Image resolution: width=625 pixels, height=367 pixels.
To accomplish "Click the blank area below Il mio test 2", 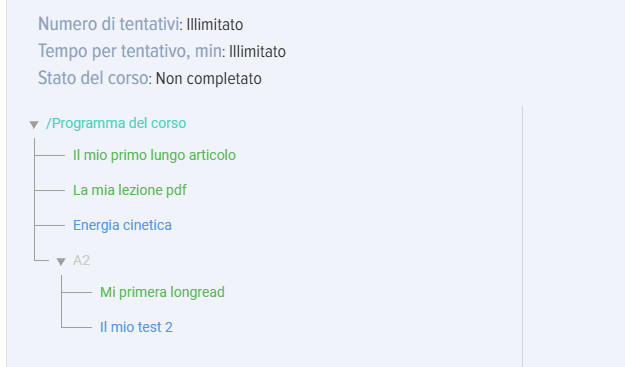I will (x=263, y=353).
